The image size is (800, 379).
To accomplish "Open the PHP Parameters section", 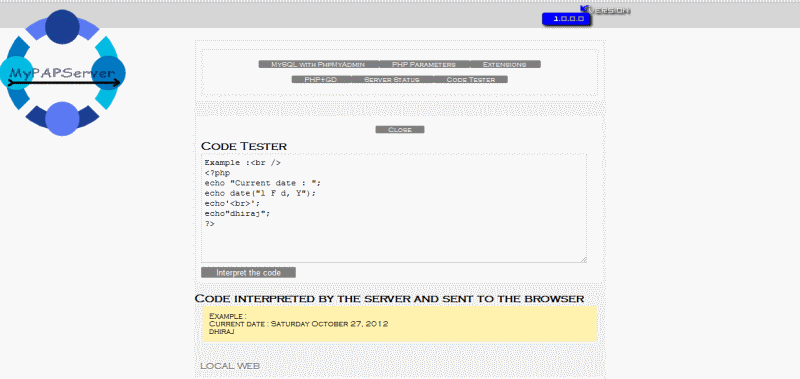I will point(424,64).
